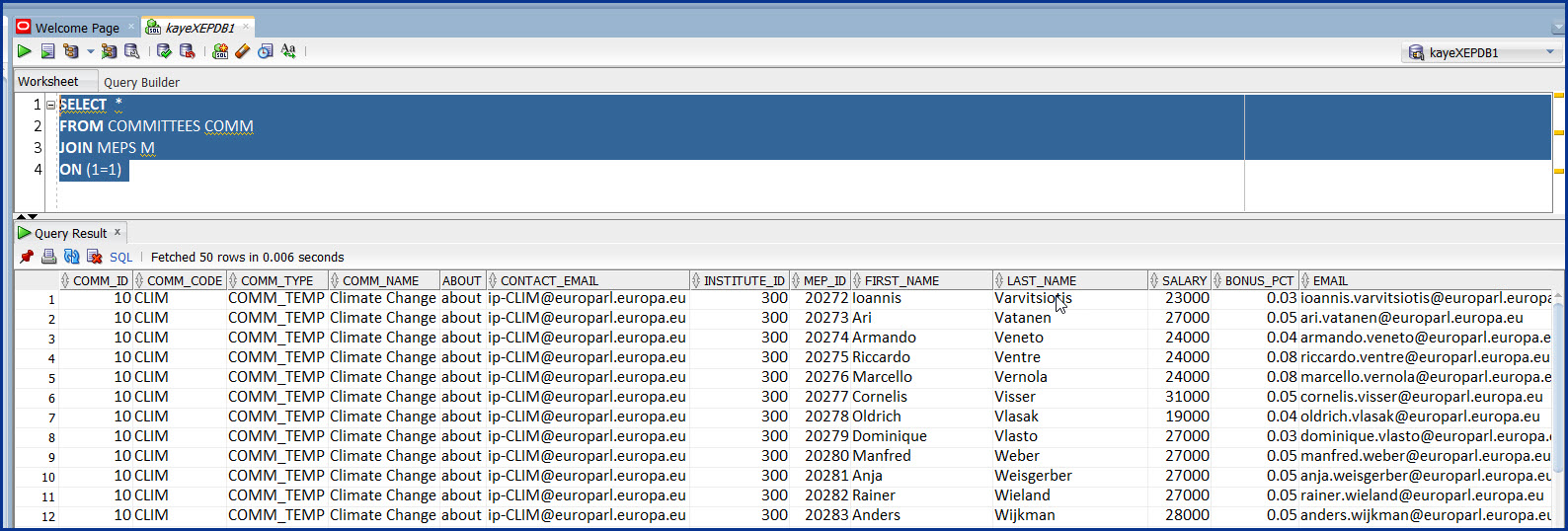The height and width of the screenshot is (531, 1568).
Task: Click the SALARY column header
Action: (1179, 280)
